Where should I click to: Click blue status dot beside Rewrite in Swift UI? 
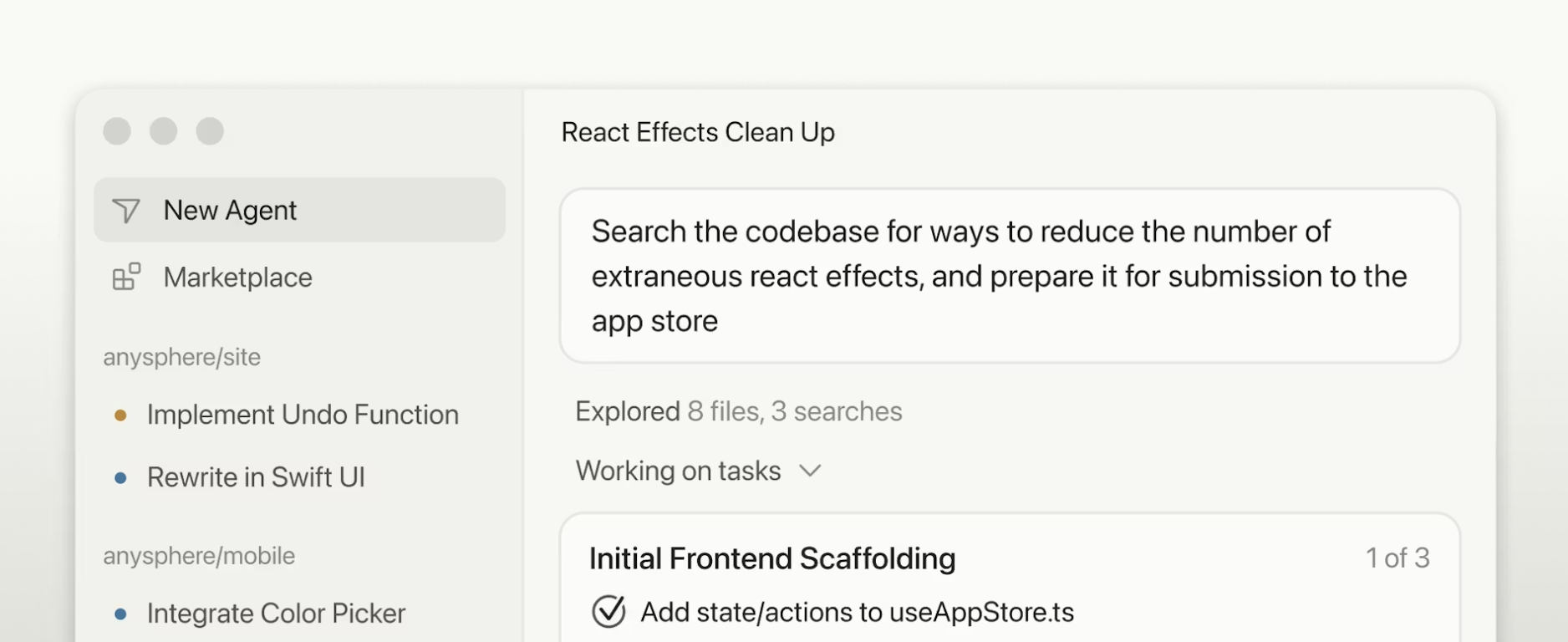coord(120,478)
